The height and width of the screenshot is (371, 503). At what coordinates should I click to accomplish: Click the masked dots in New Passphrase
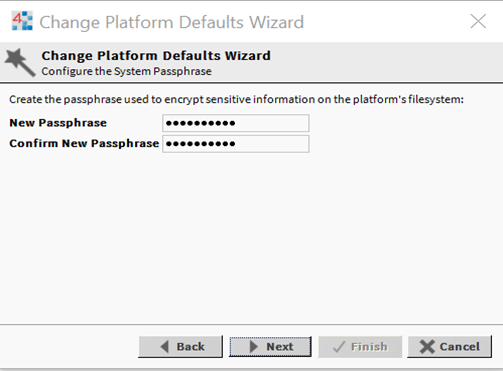(x=201, y=123)
